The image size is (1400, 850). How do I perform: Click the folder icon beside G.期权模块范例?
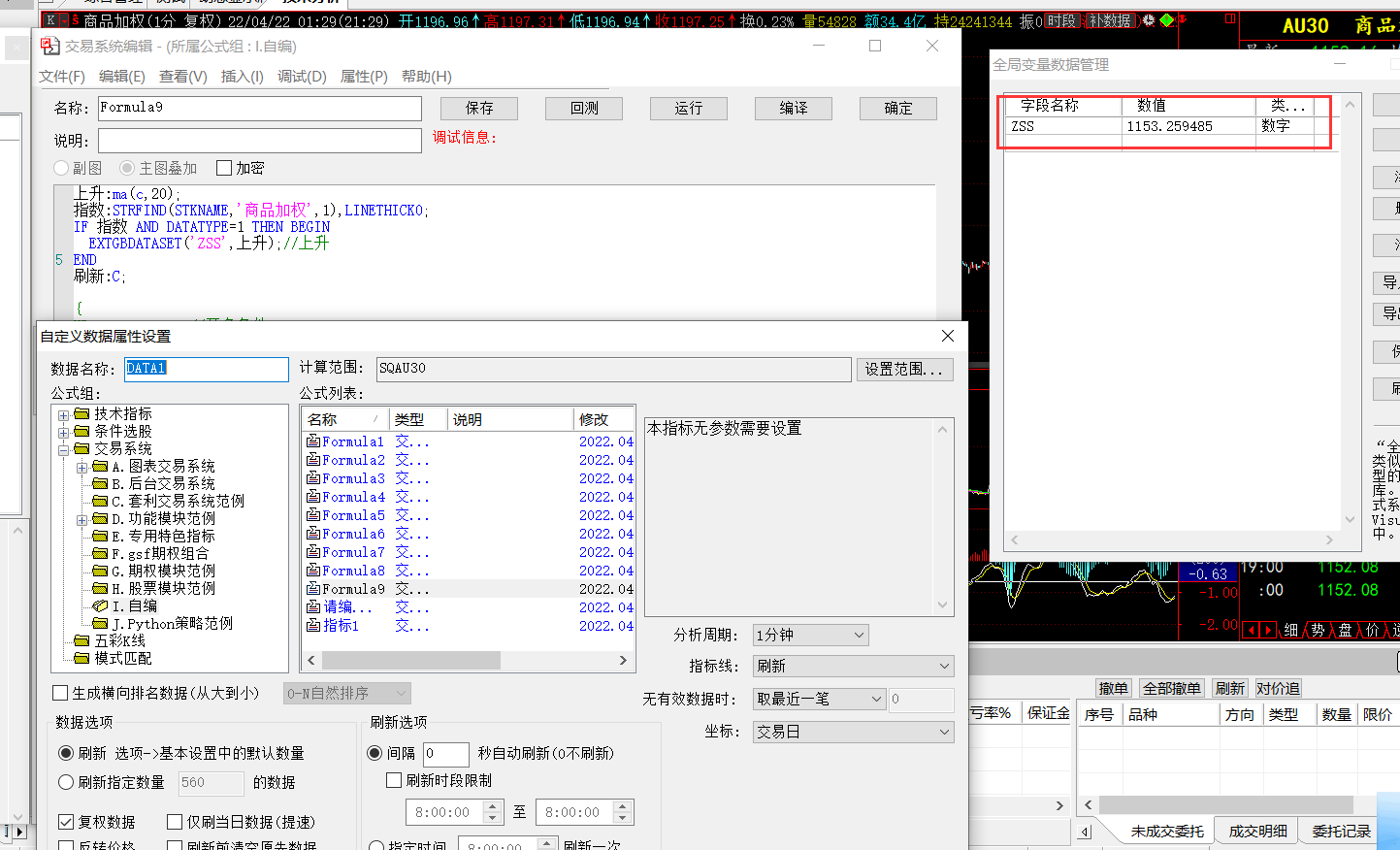100,572
